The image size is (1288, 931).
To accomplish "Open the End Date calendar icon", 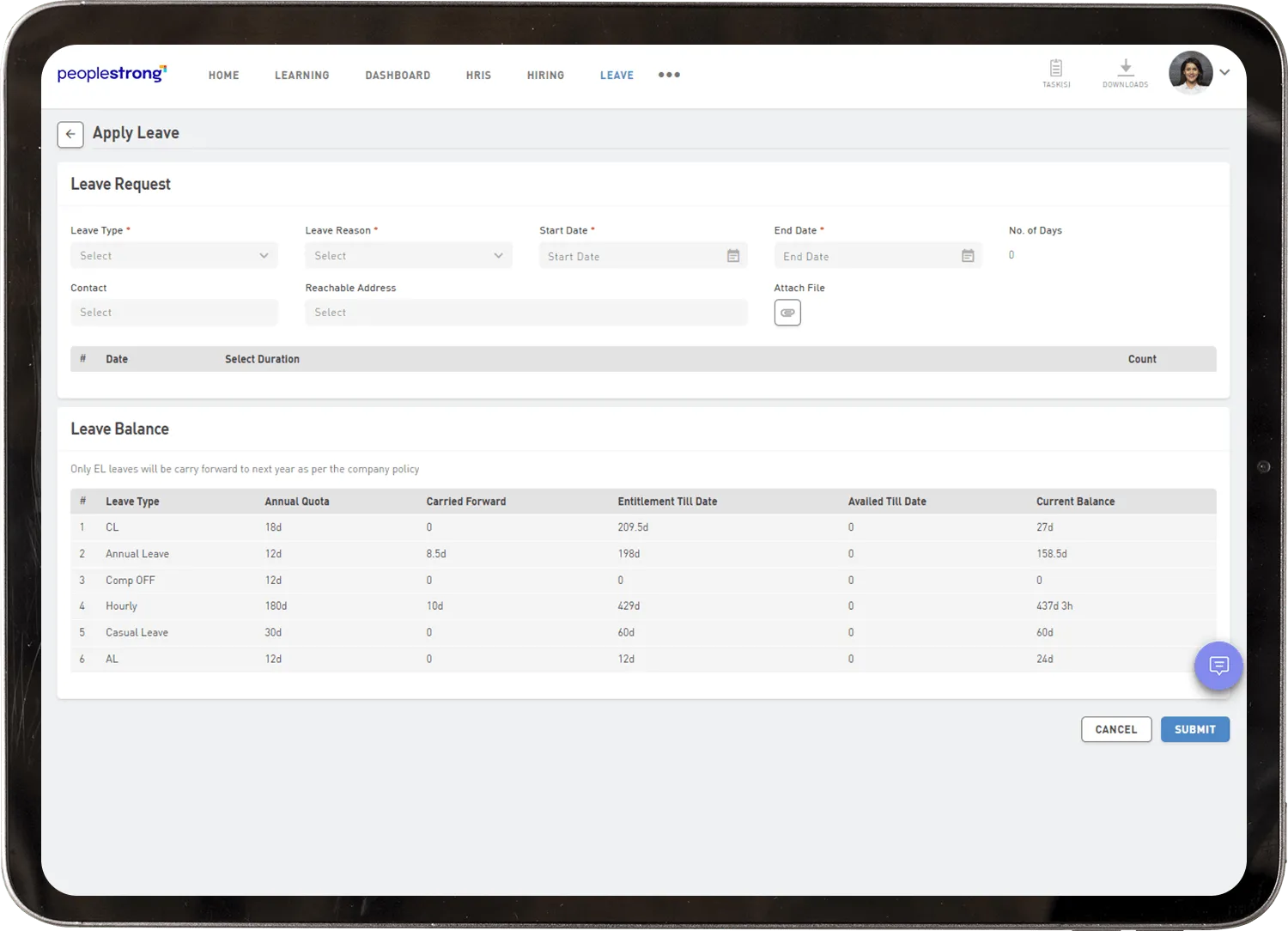I will 968,256.
